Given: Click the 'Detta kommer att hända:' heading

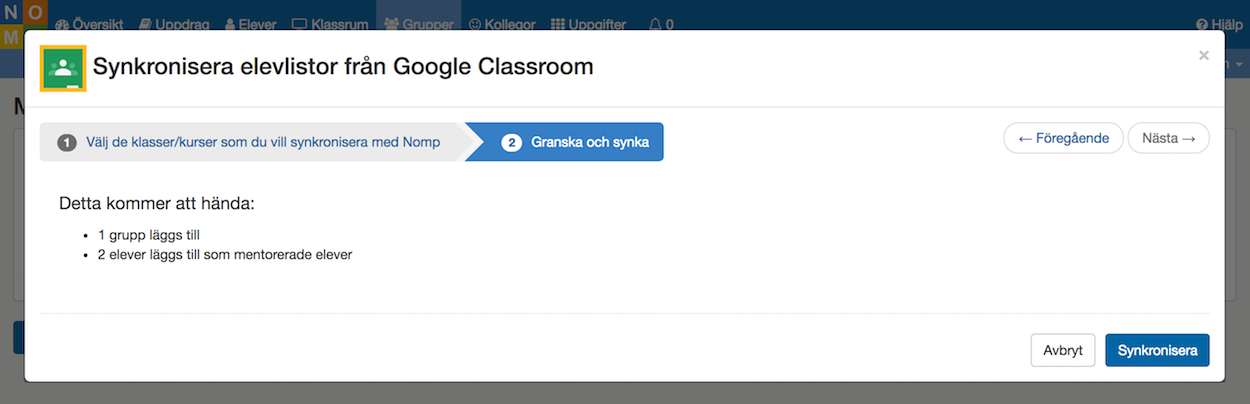Looking at the screenshot, I should 157,204.
